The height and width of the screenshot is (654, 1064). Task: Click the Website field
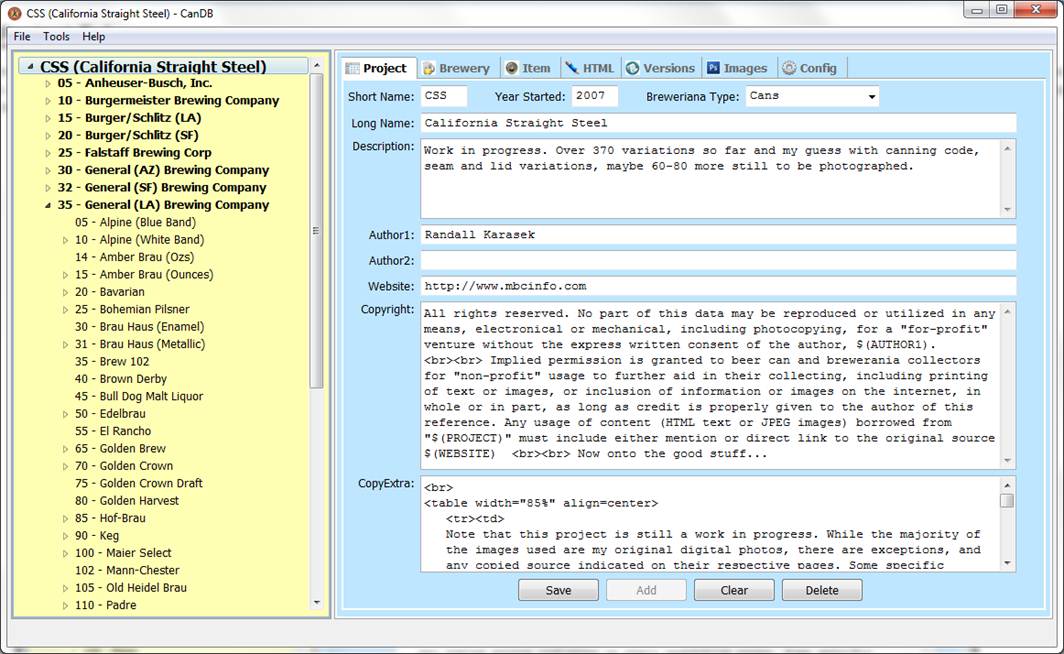[x=718, y=286]
